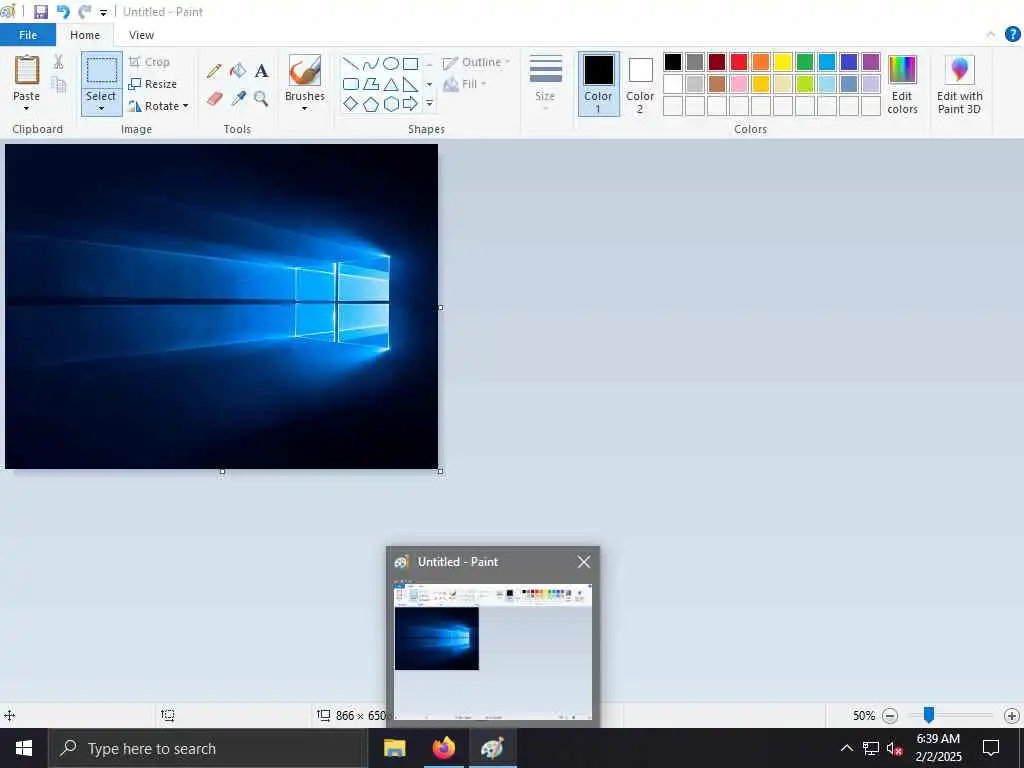Undo the last action

tap(63, 12)
